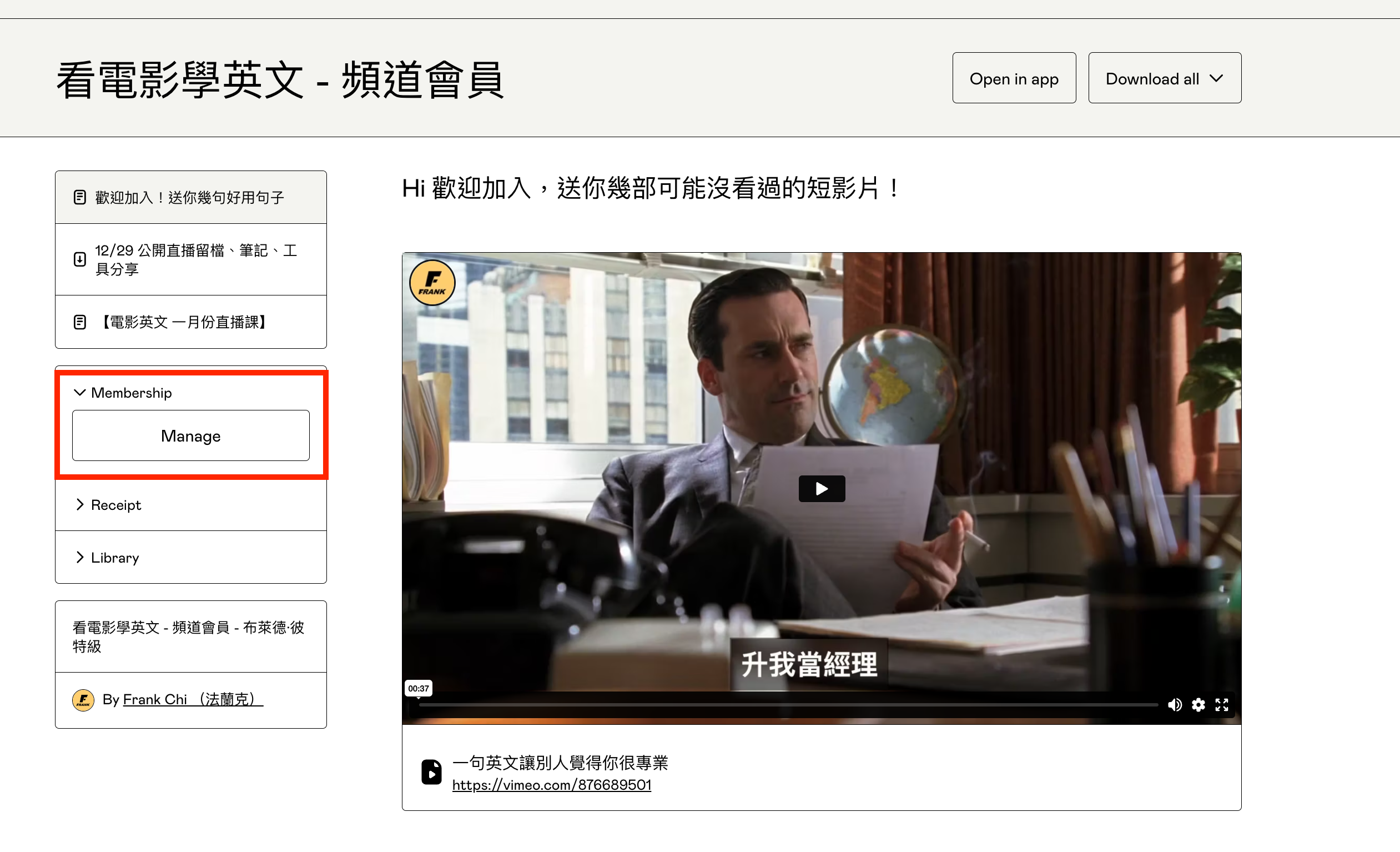Viewport: 1400px width, 852px height.
Task: Open video settings gear icon
Action: (x=1198, y=705)
